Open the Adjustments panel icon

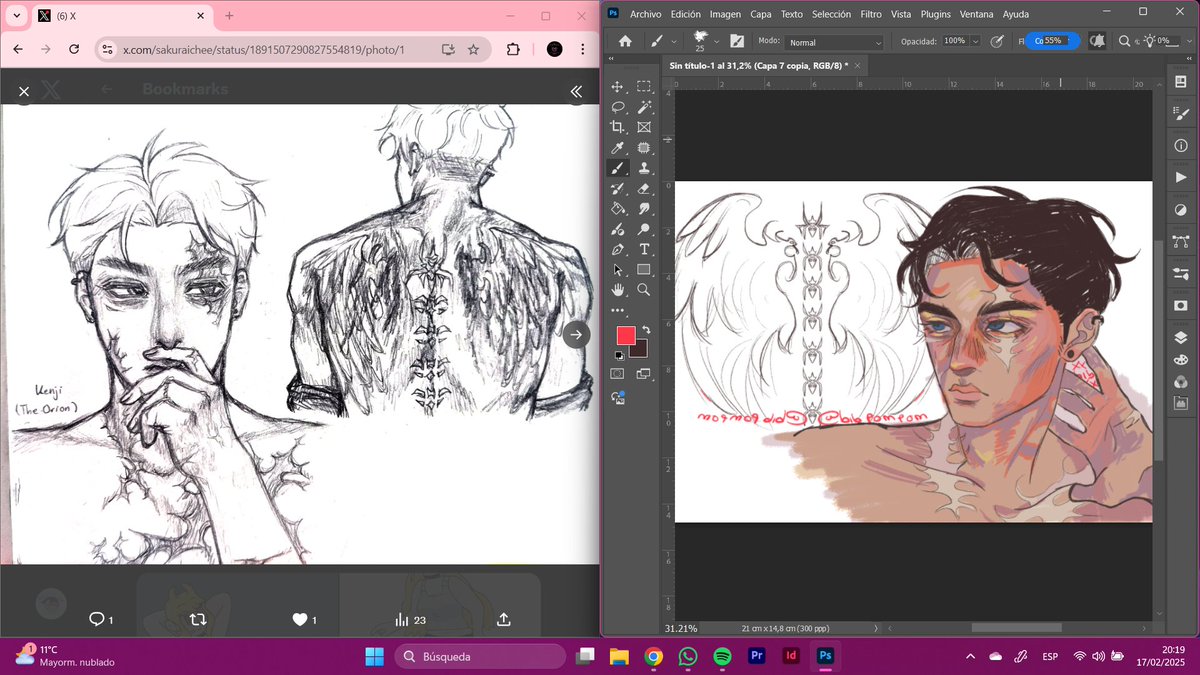coord(1180,209)
